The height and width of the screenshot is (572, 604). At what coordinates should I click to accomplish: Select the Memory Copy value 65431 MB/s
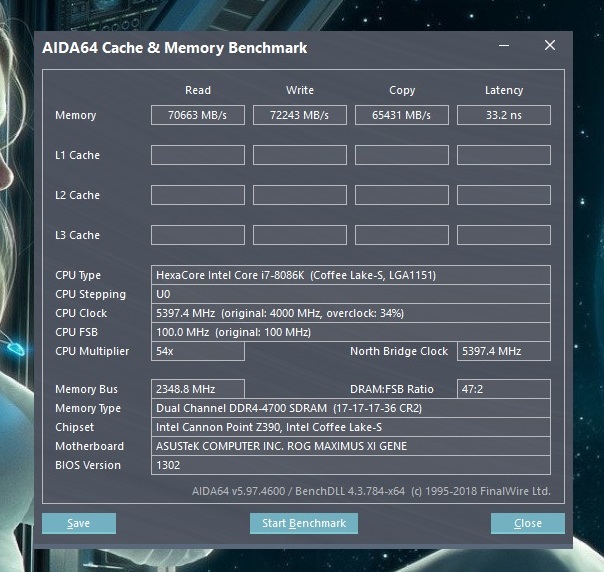[402, 115]
